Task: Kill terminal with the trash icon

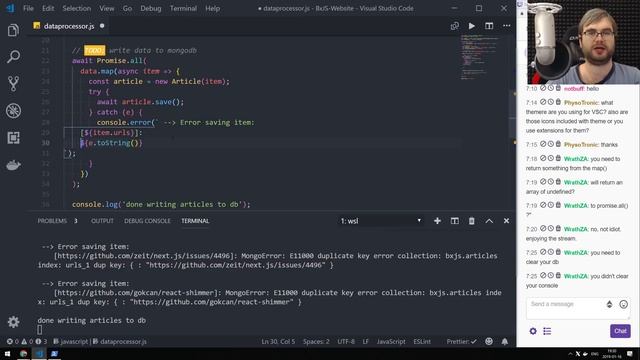Action: click(x=471, y=221)
